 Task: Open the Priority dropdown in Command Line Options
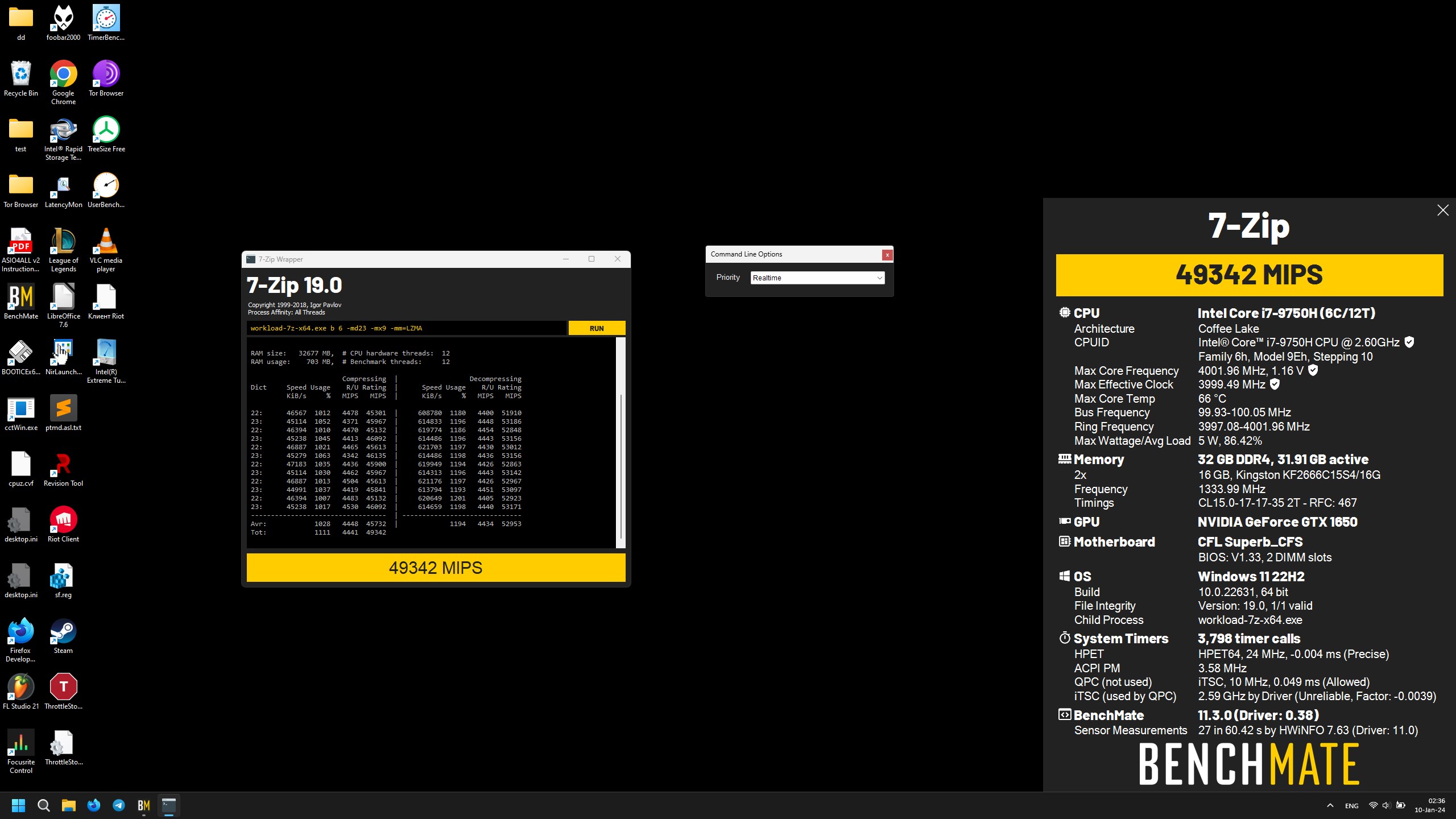[817, 278]
